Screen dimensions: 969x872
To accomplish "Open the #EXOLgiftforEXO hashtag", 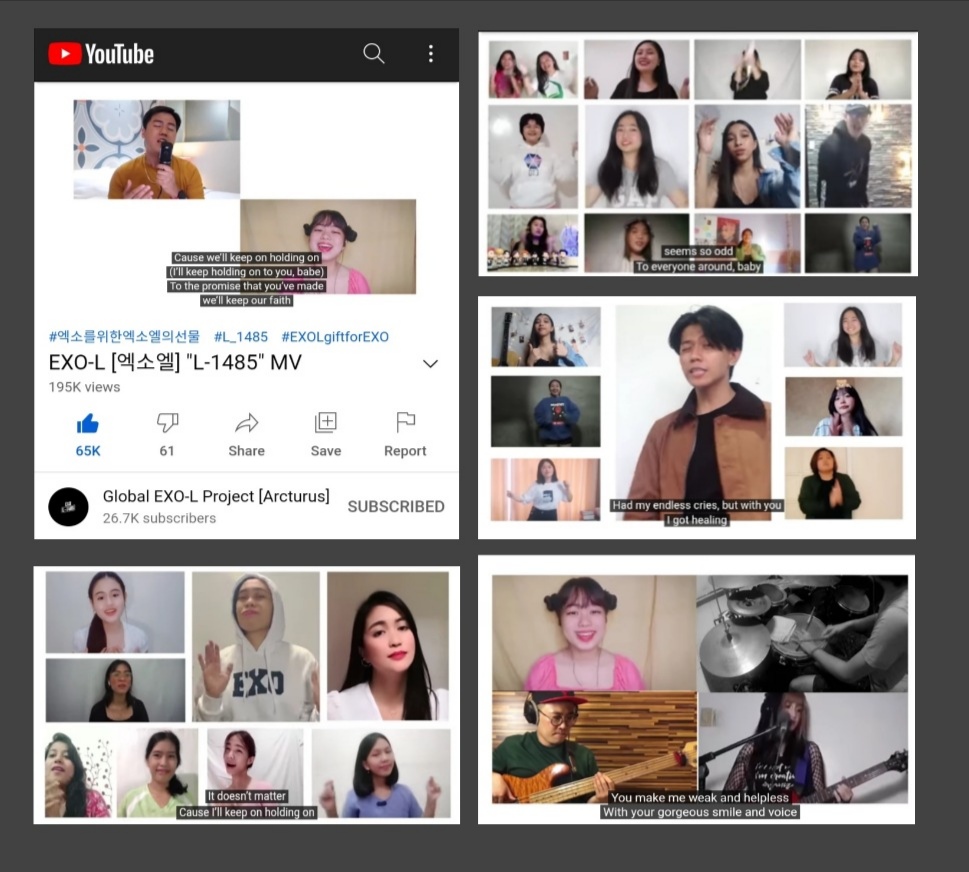I will coord(335,337).
